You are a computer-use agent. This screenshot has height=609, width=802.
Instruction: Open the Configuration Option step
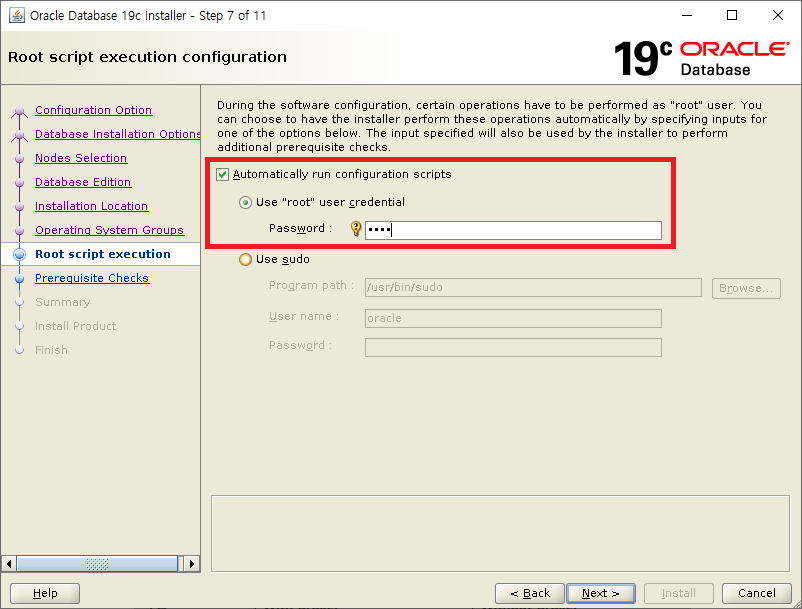click(x=94, y=110)
